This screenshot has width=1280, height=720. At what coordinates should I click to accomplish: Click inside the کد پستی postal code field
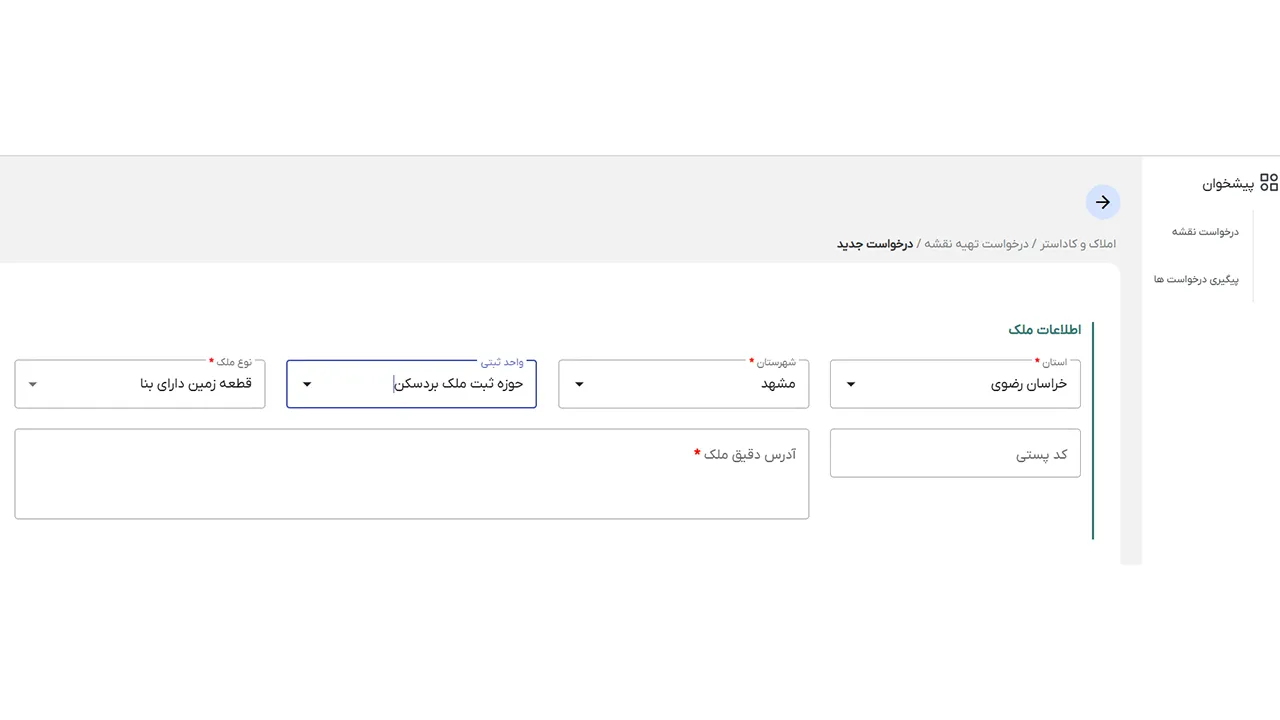[x=955, y=453]
